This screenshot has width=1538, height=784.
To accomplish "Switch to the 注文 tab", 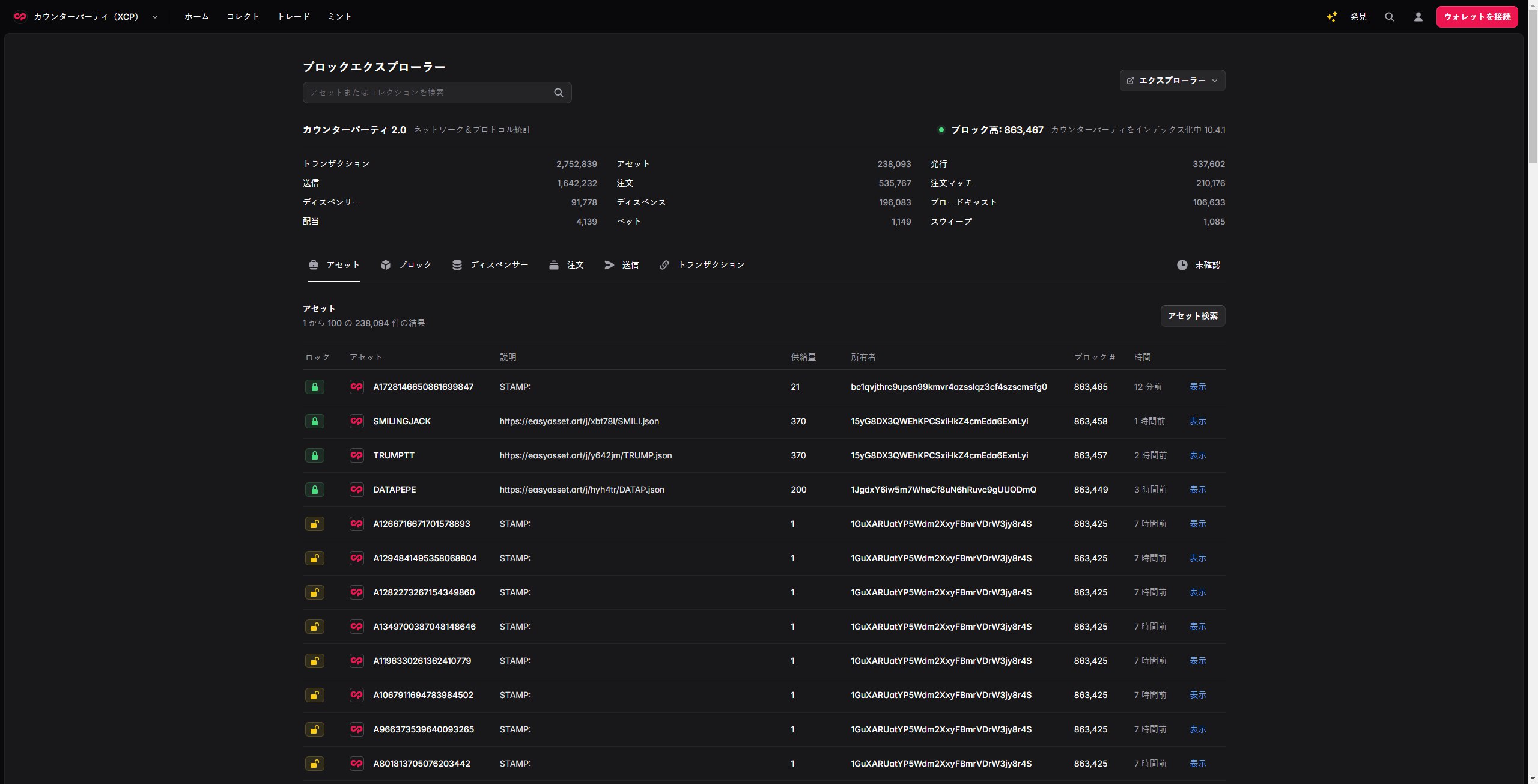I will pyautogui.click(x=566, y=265).
